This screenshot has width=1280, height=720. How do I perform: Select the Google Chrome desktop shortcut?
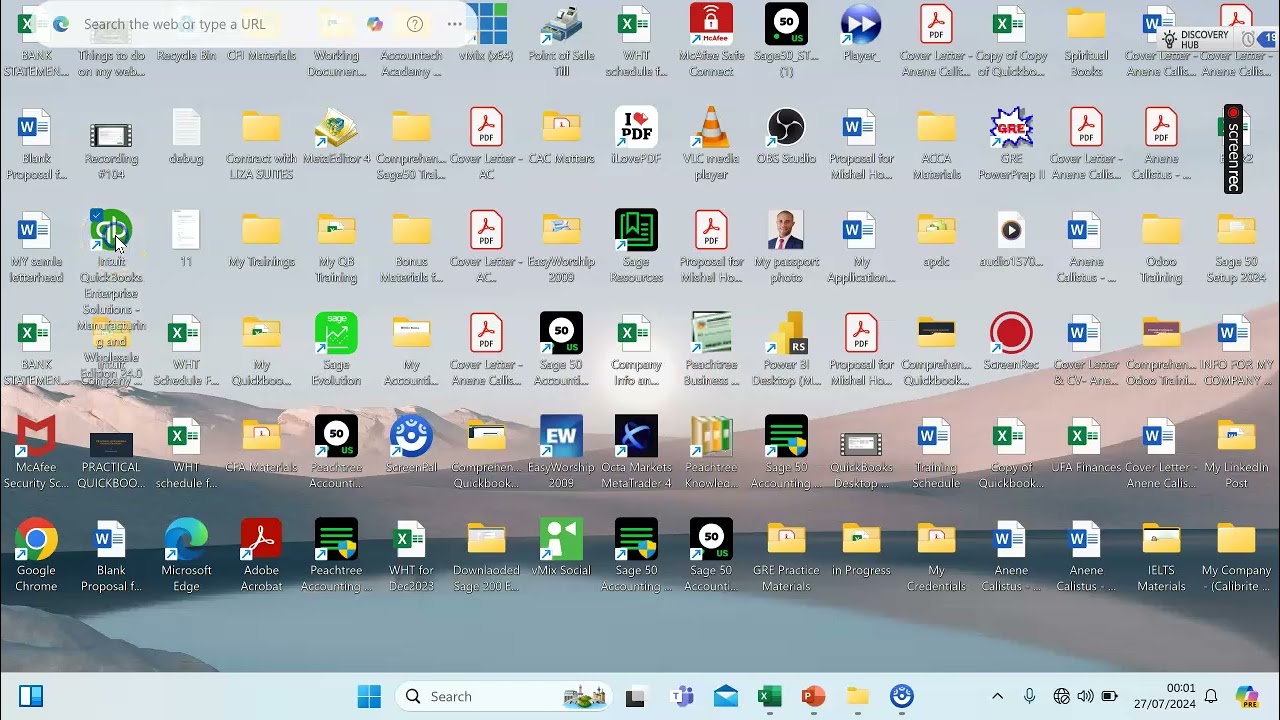coord(36,556)
